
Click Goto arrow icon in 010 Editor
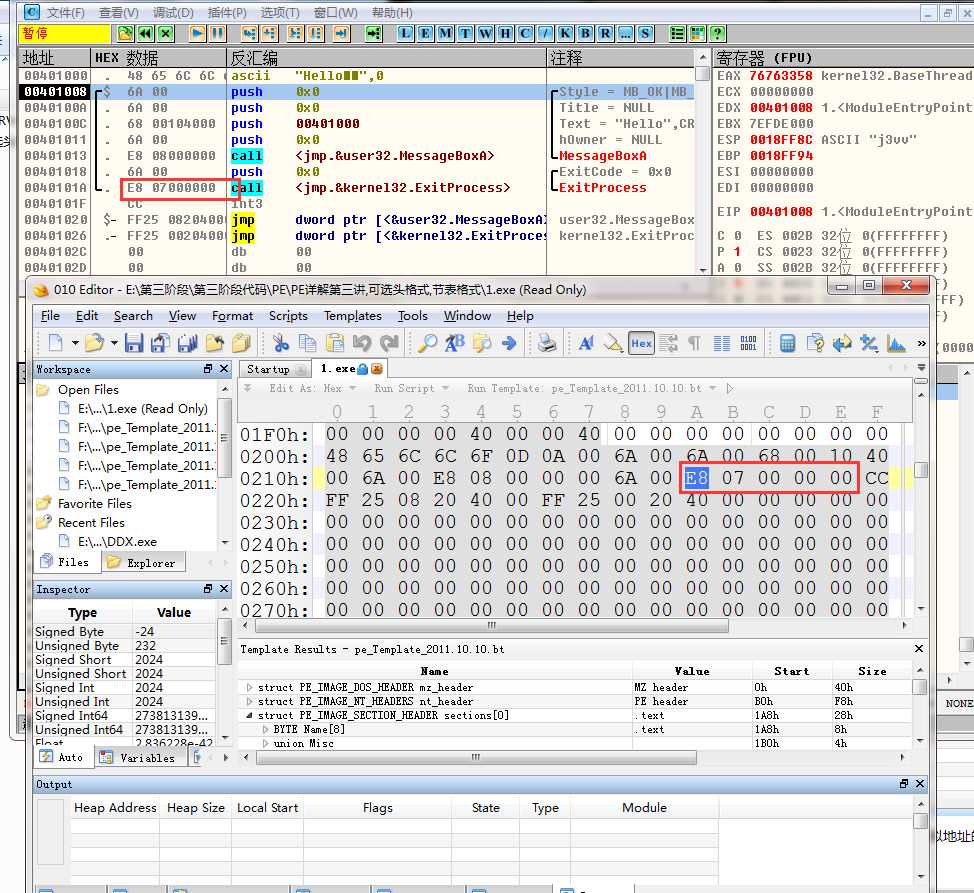click(x=509, y=342)
